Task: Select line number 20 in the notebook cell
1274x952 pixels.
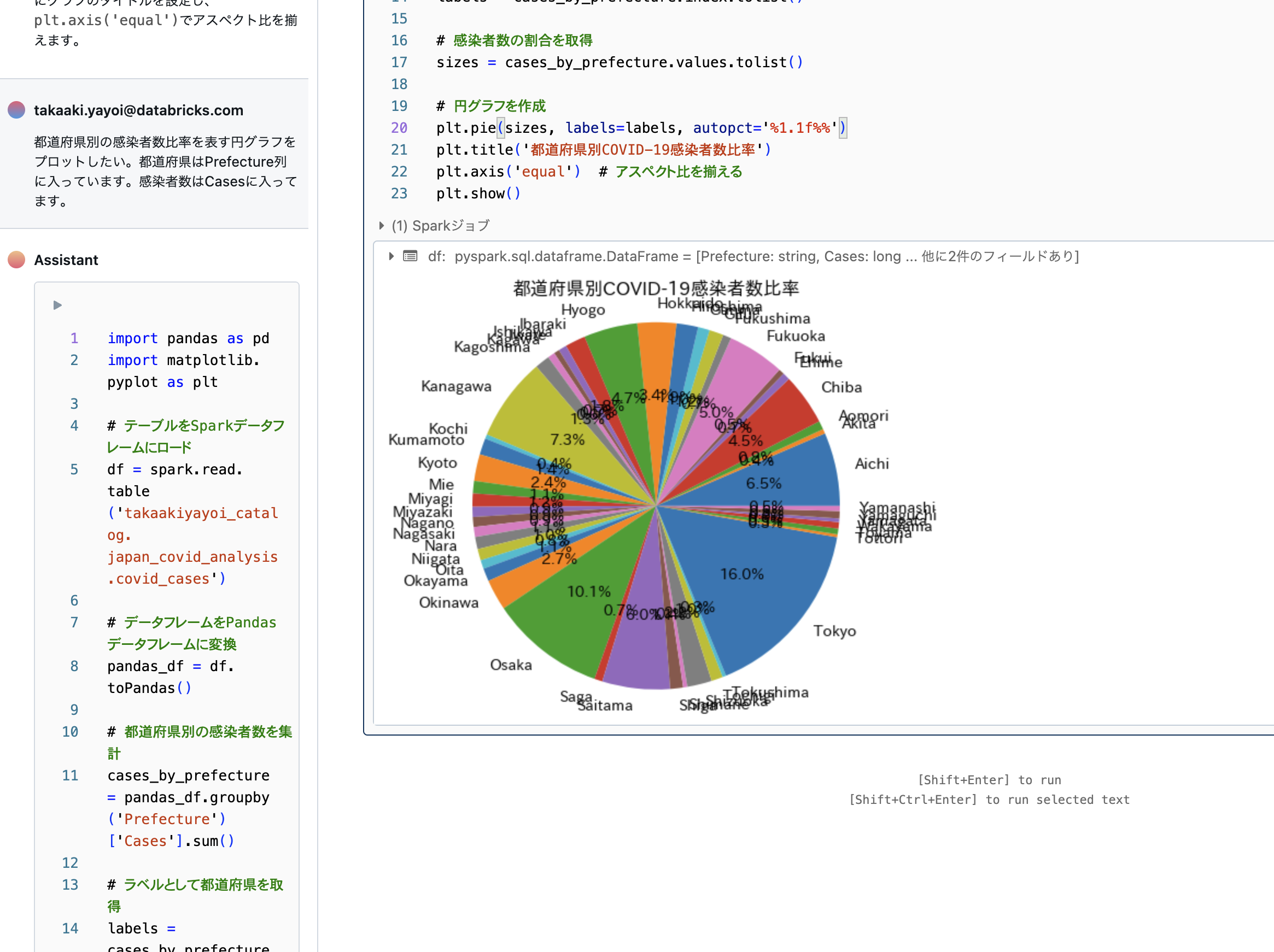Action: [399, 128]
